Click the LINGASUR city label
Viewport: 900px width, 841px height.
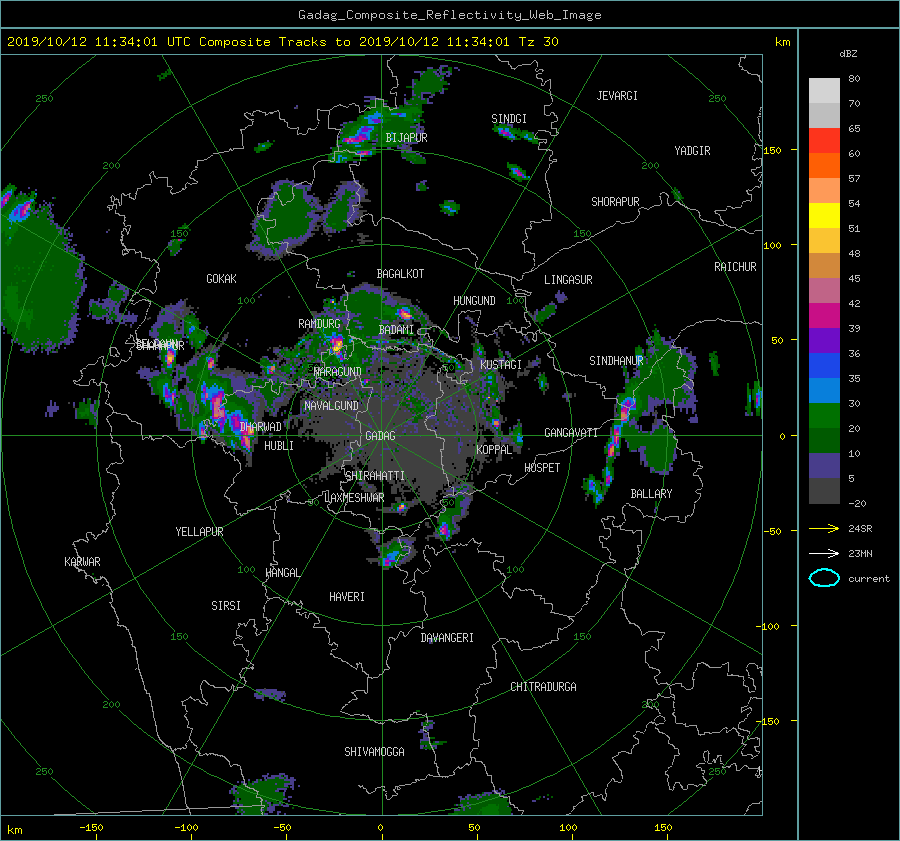tap(568, 280)
